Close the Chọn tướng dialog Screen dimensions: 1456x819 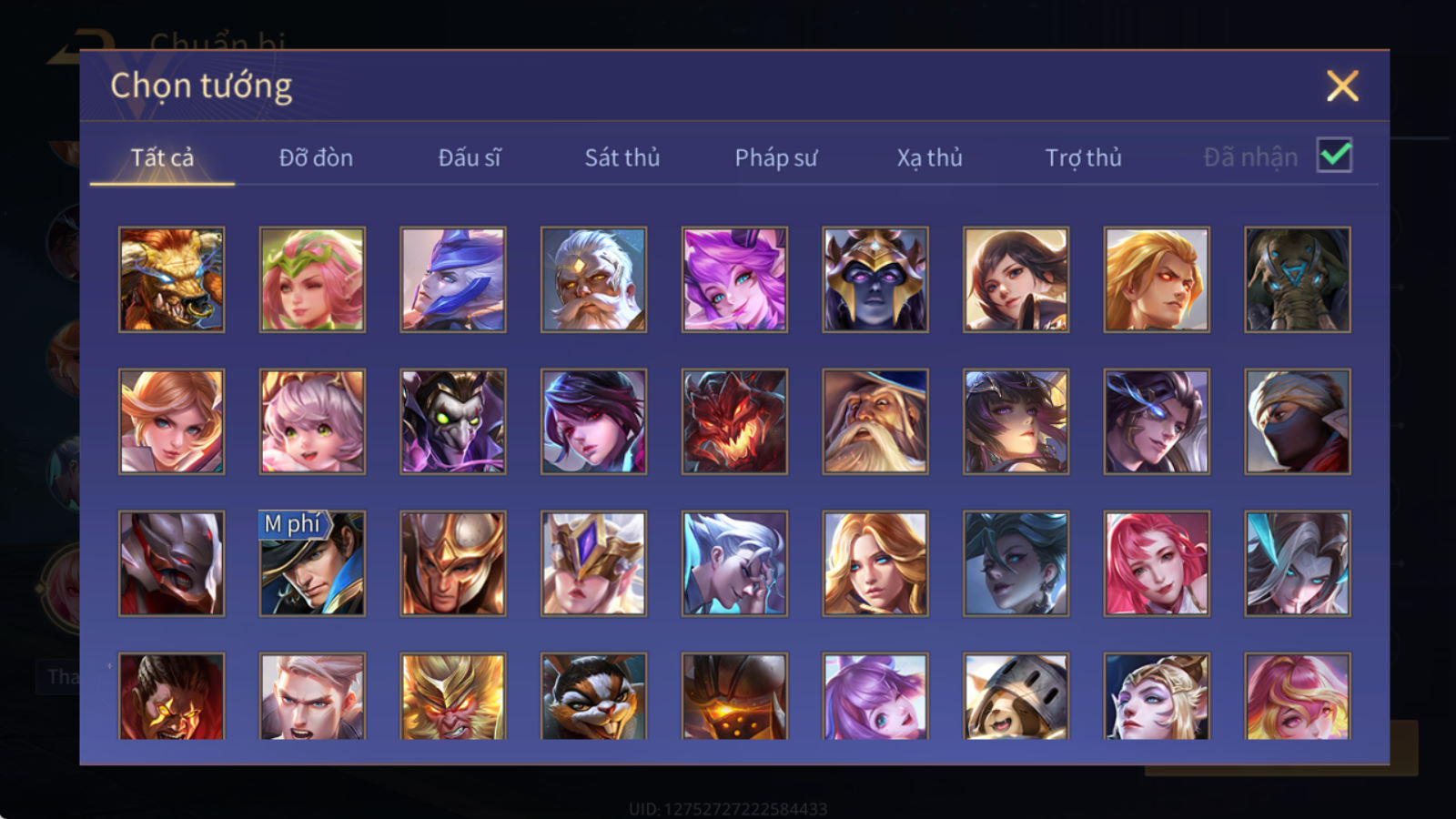tap(1342, 86)
